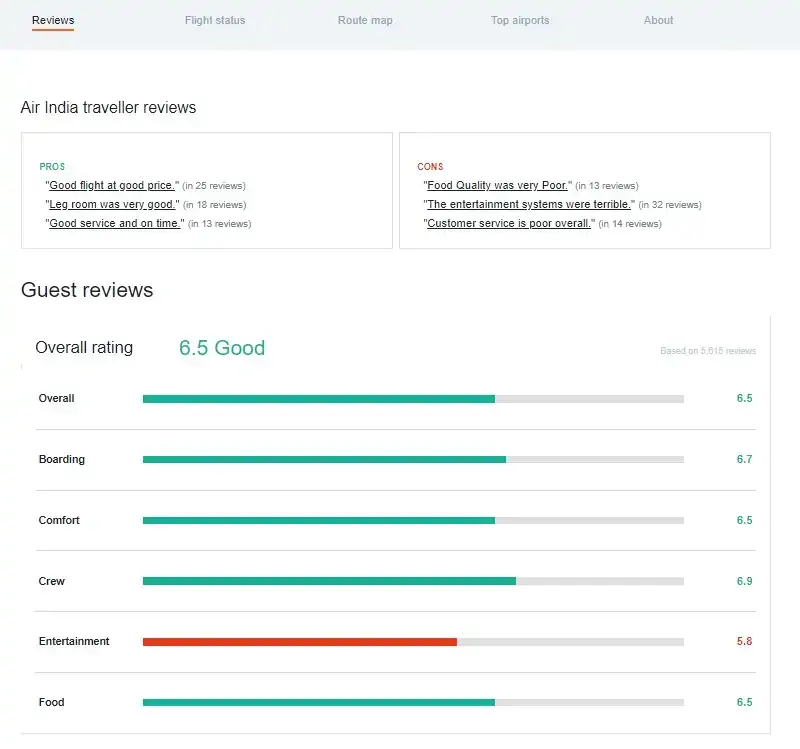Select "Customer service is poor overall." link

pyautogui.click(x=509, y=224)
